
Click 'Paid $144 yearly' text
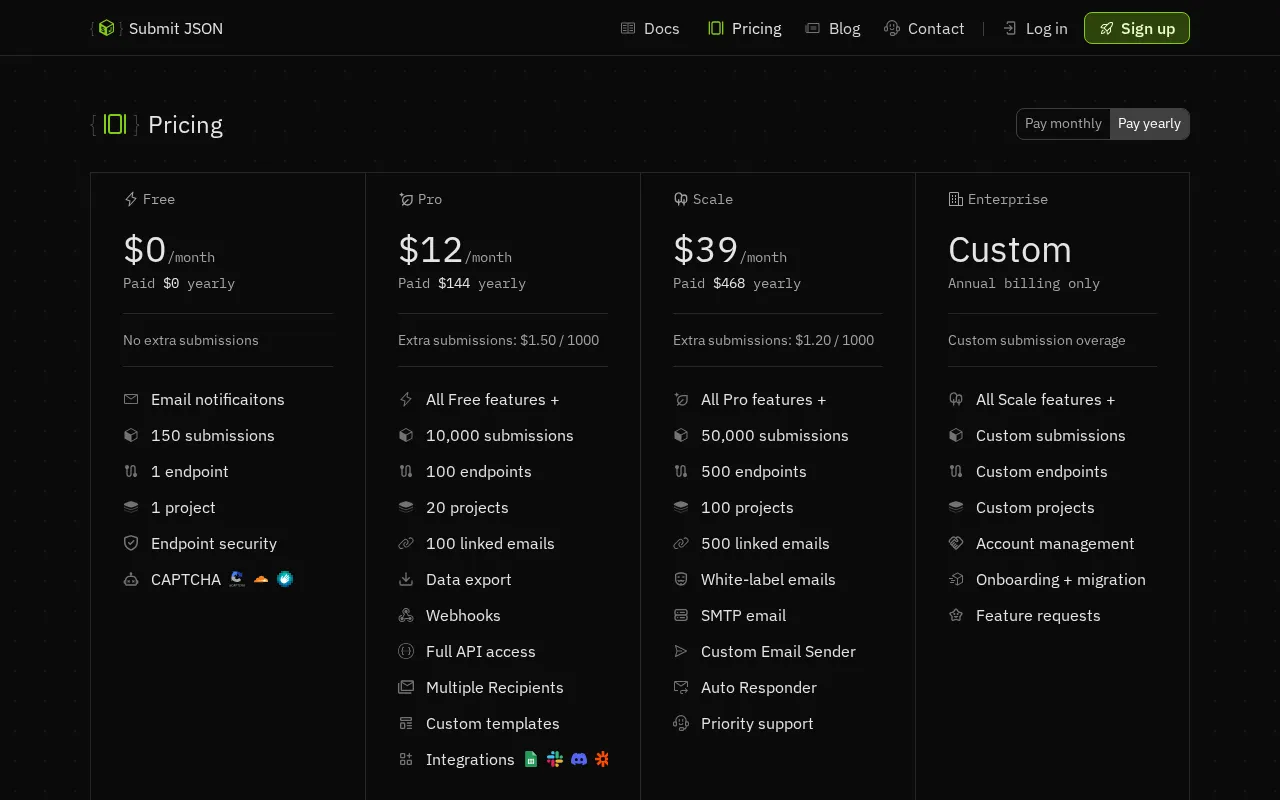pyautogui.click(x=462, y=283)
